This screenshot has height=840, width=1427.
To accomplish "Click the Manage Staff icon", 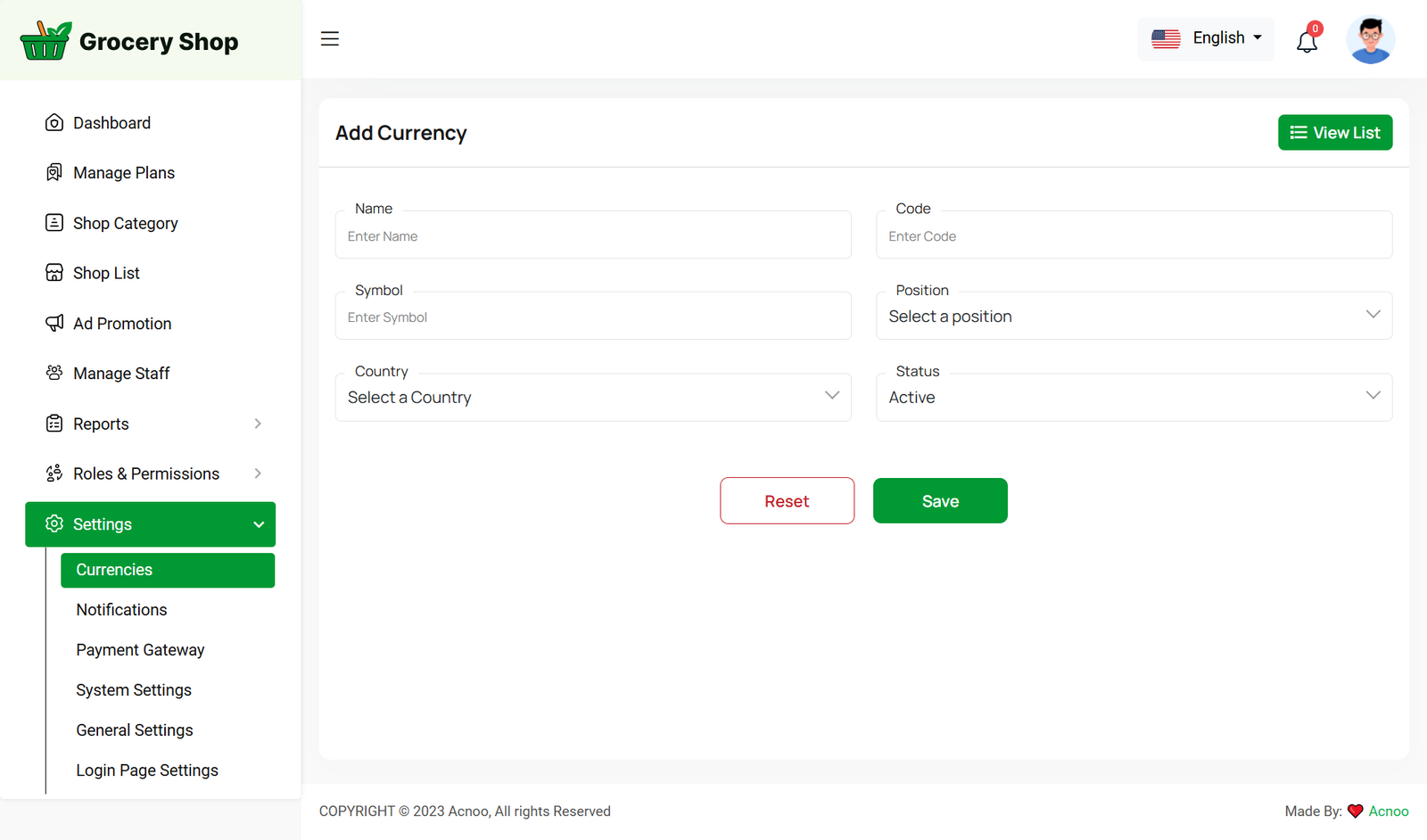I will 54,373.
